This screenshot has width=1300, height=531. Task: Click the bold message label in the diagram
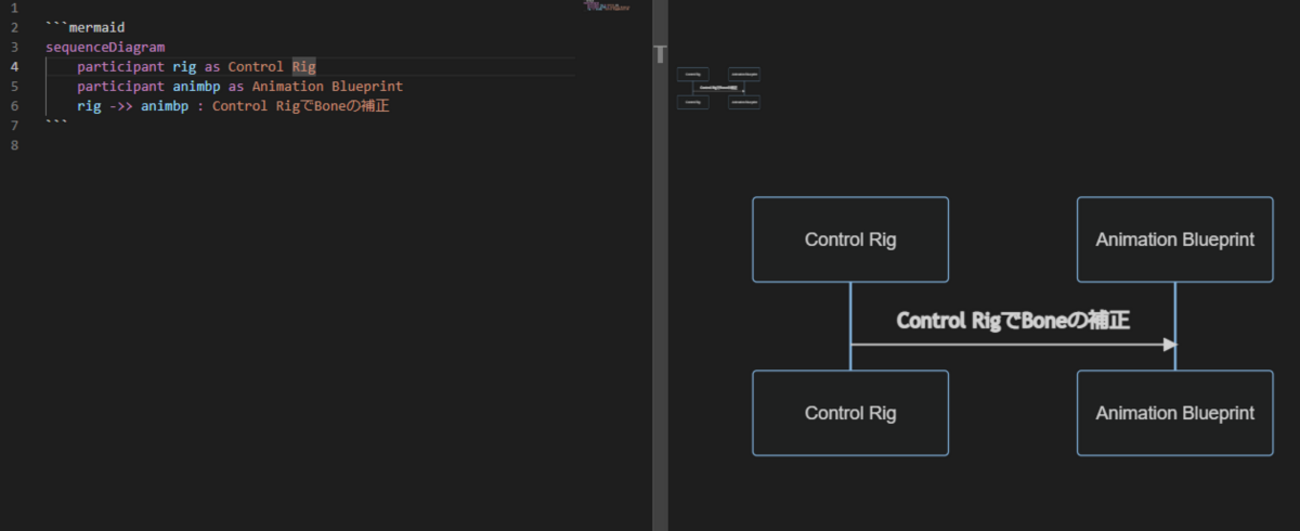[1012, 321]
